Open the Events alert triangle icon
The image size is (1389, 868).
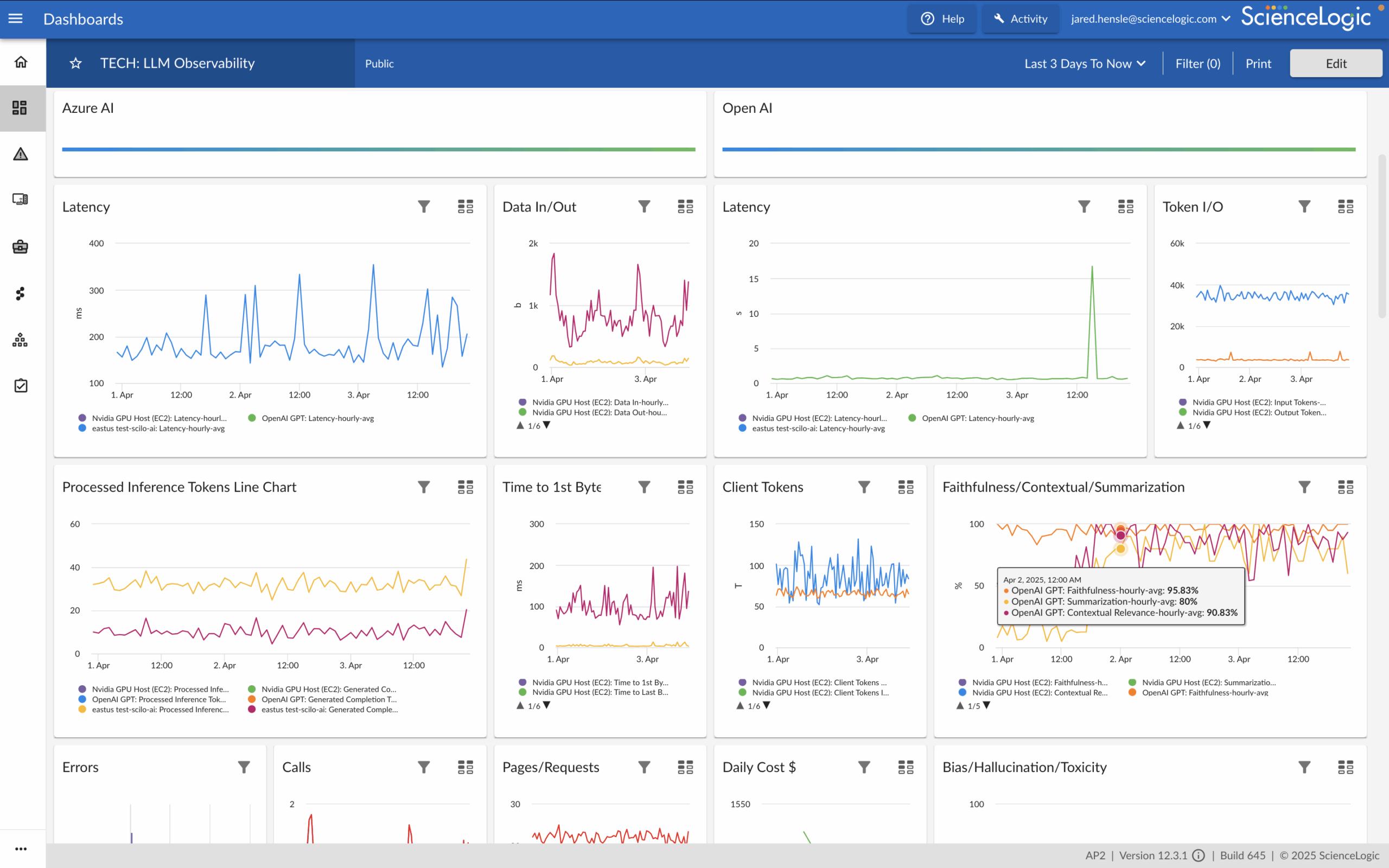click(21, 154)
